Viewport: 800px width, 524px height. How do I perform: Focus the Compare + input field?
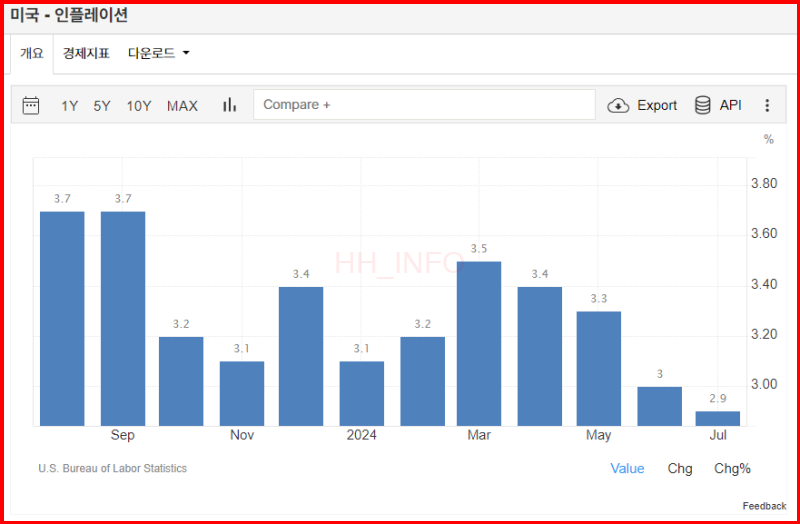pyautogui.click(x=424, y=105)
